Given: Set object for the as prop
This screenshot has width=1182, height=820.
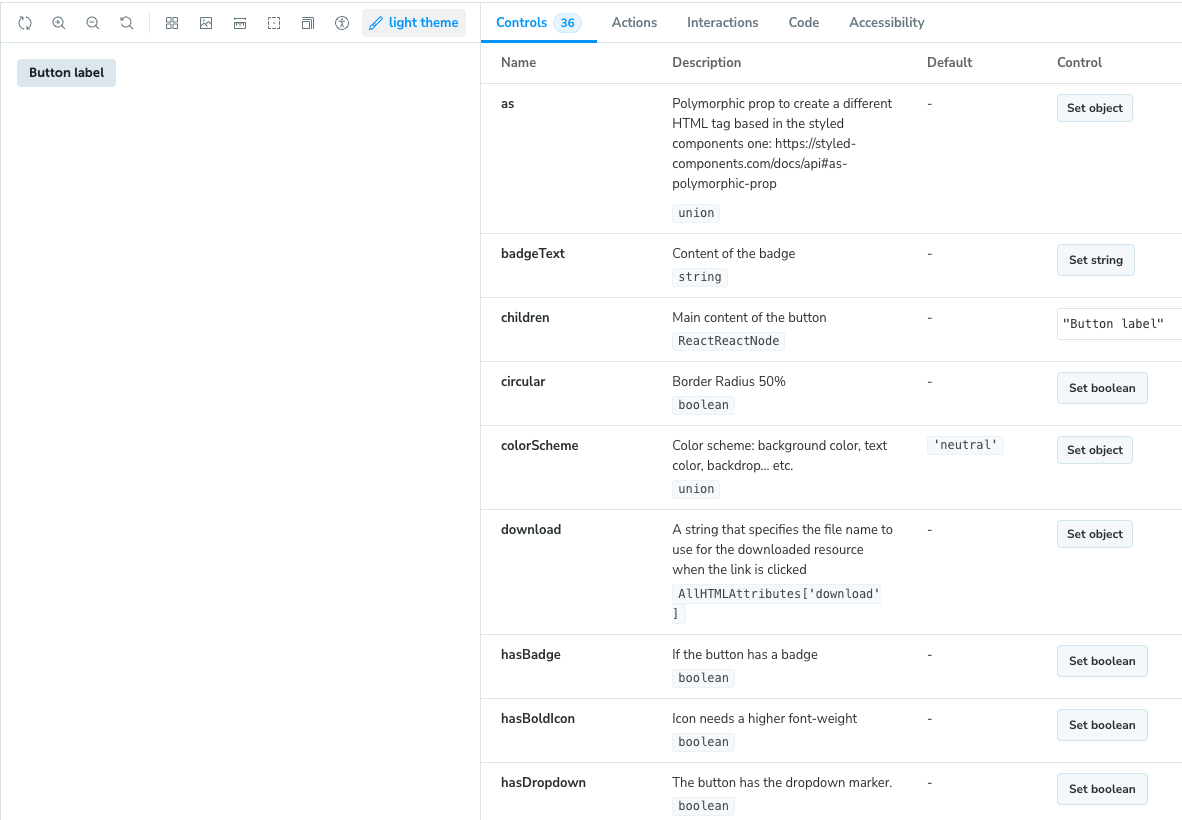Looking at the screenshot, I should coord(1095,108).
